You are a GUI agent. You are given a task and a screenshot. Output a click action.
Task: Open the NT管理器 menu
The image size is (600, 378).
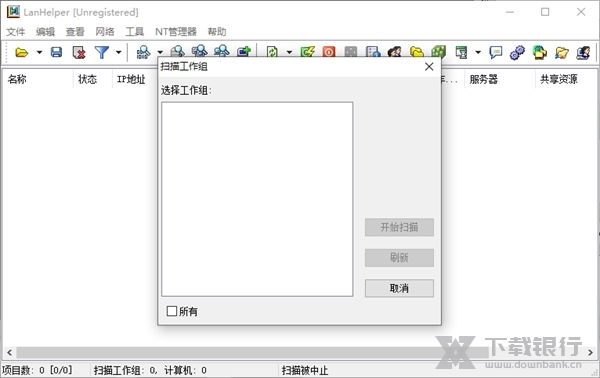(x=176, y=31)
